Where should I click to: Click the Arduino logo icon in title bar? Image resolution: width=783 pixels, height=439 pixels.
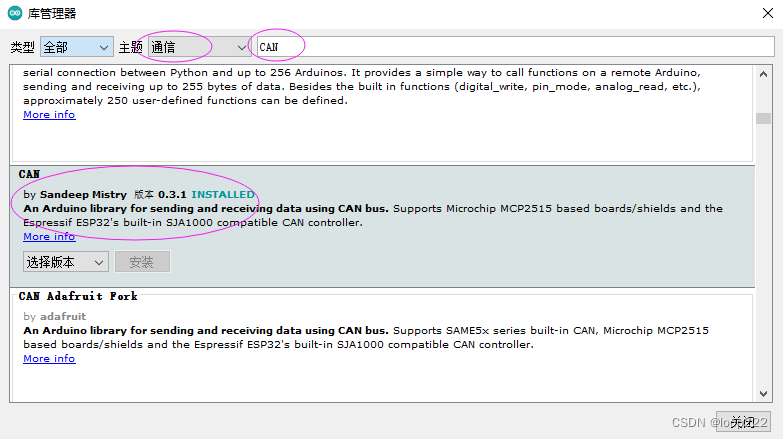click(15, 13)
